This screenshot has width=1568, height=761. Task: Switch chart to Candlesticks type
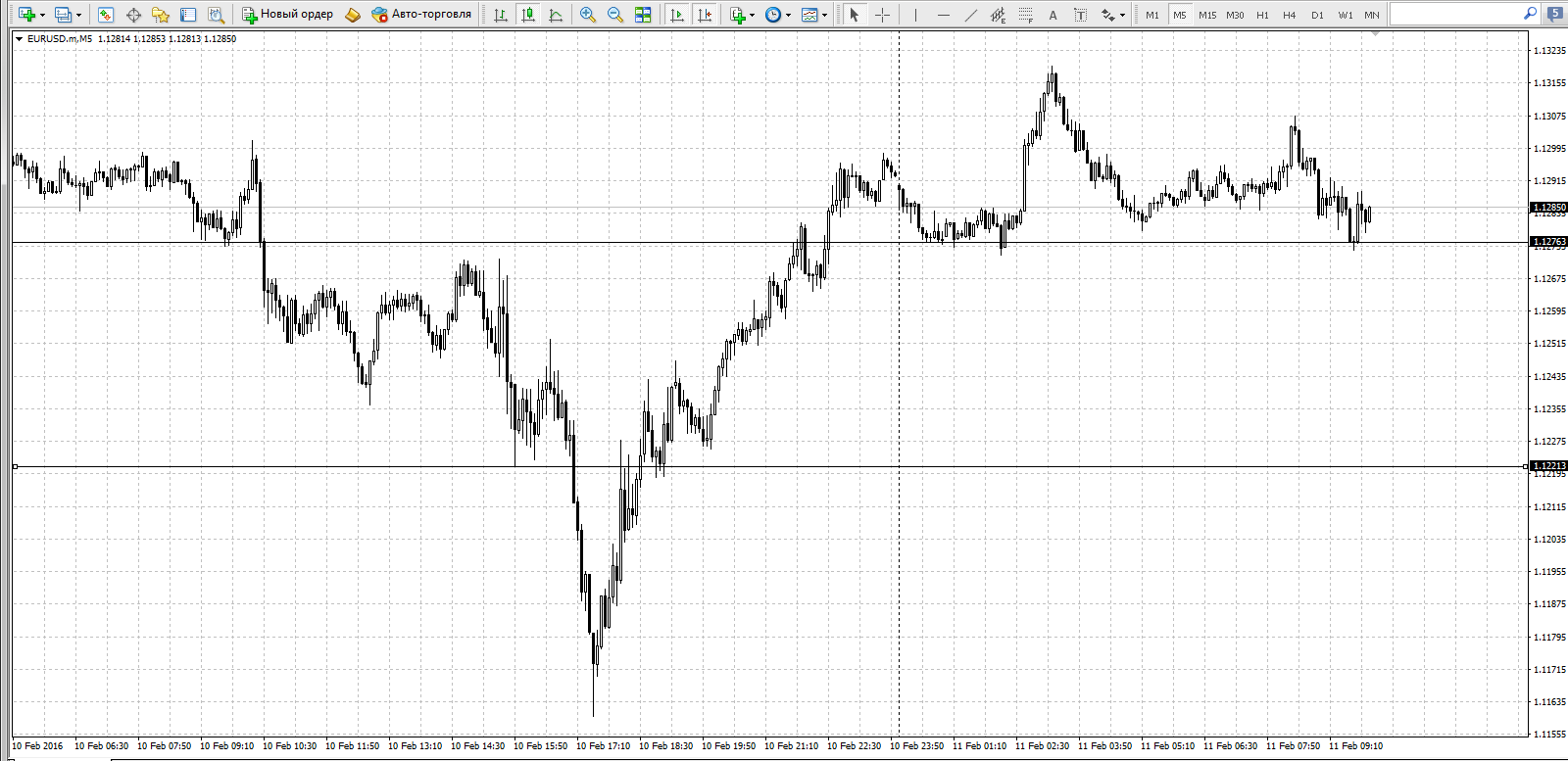tap(528, 15)
